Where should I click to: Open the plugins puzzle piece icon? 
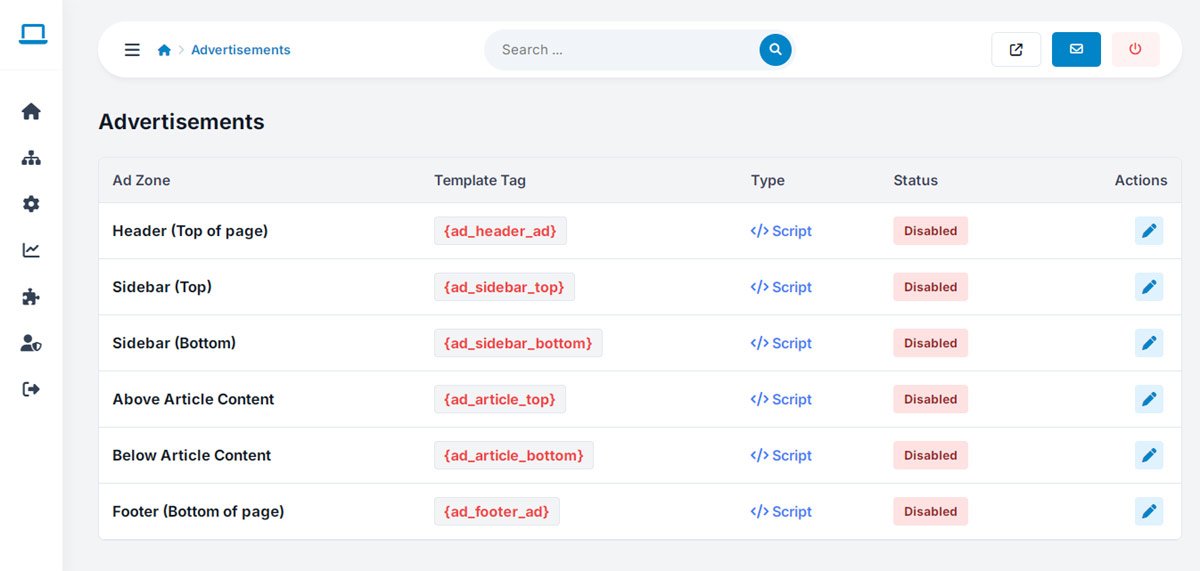pos(31,296)
